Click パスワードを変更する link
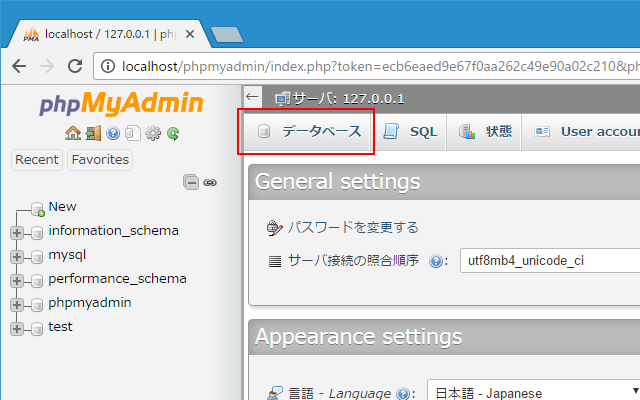640x400 pixels. [353, 227]
